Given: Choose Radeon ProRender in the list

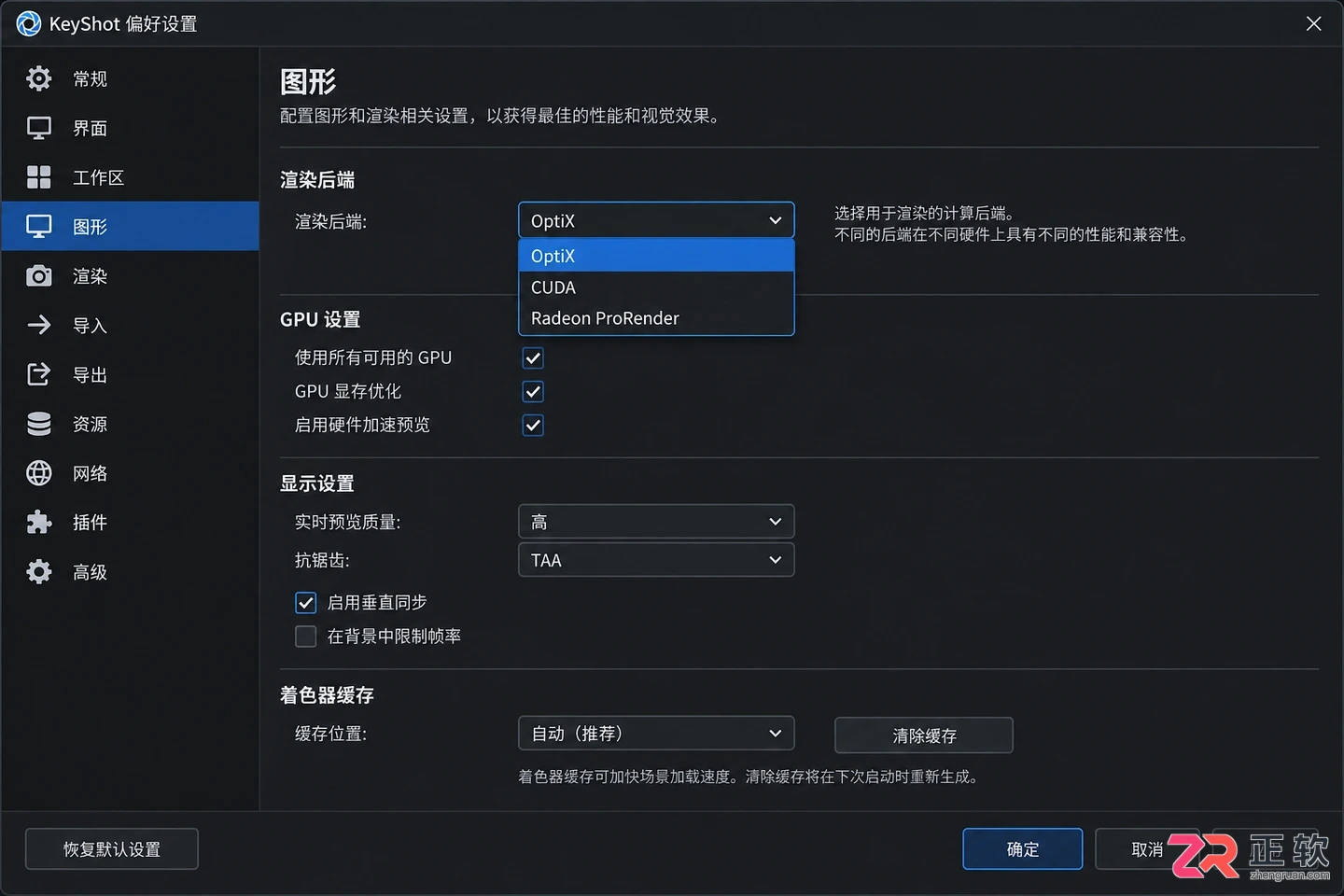Looking at the screenshot, I should tap(656, 318).
